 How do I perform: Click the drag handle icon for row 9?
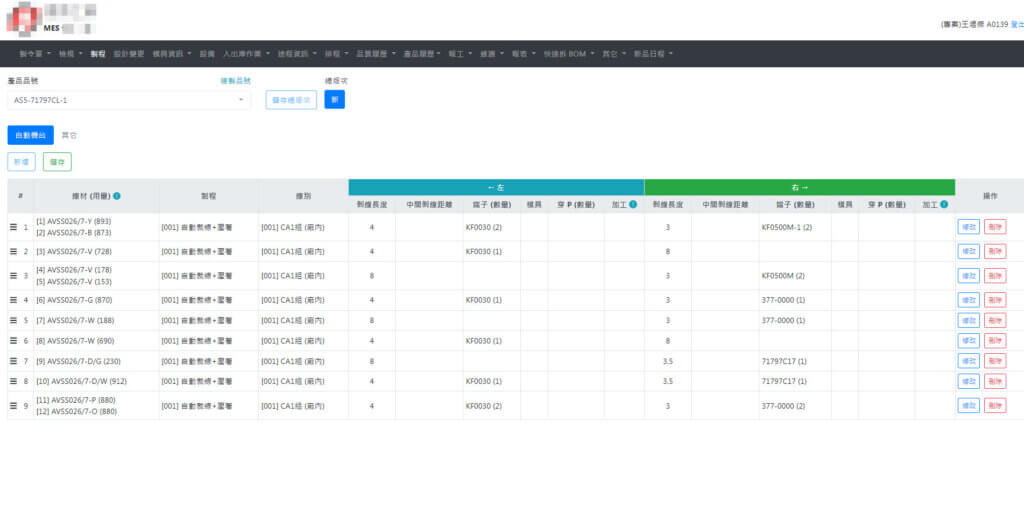coord(14,405)
